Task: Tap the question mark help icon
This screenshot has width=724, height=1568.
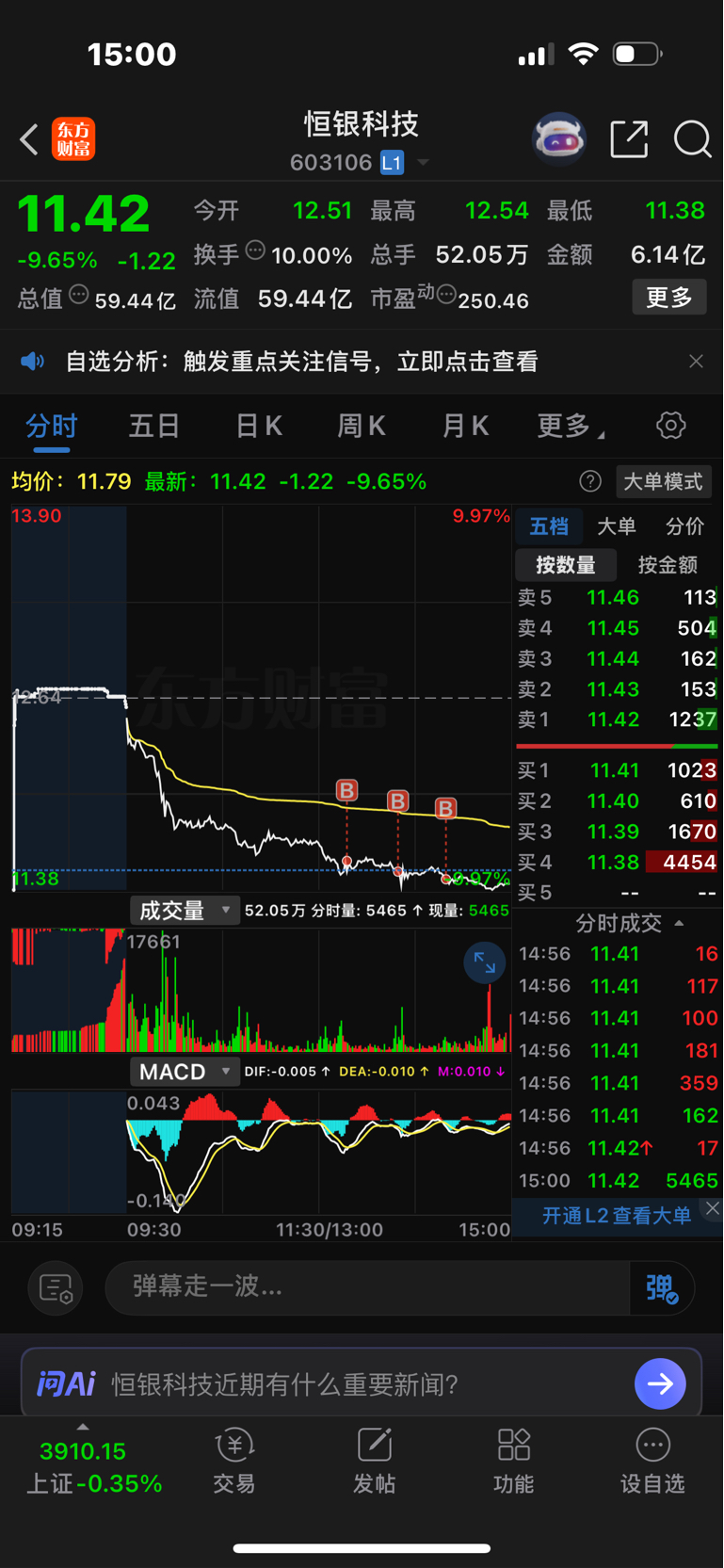Action: 590,482
